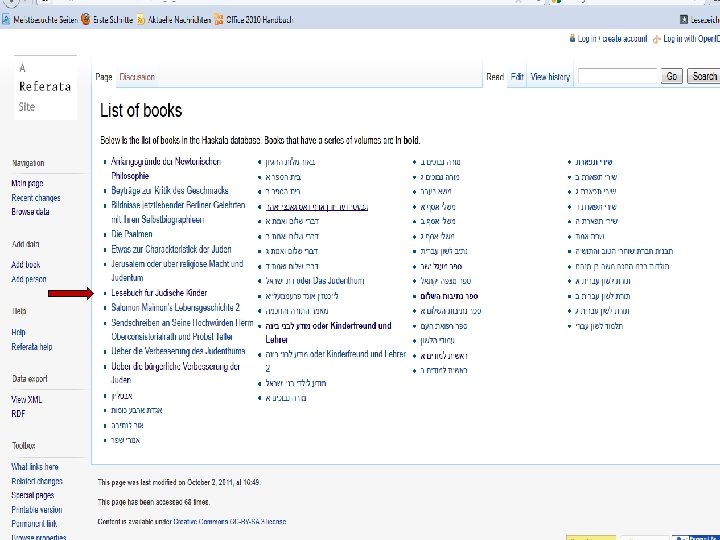Open Anfangsgründe der Newtonischen Philosophie book
Image resolution: width=720 pixels, height=540 pixels.
coord(166,169)
